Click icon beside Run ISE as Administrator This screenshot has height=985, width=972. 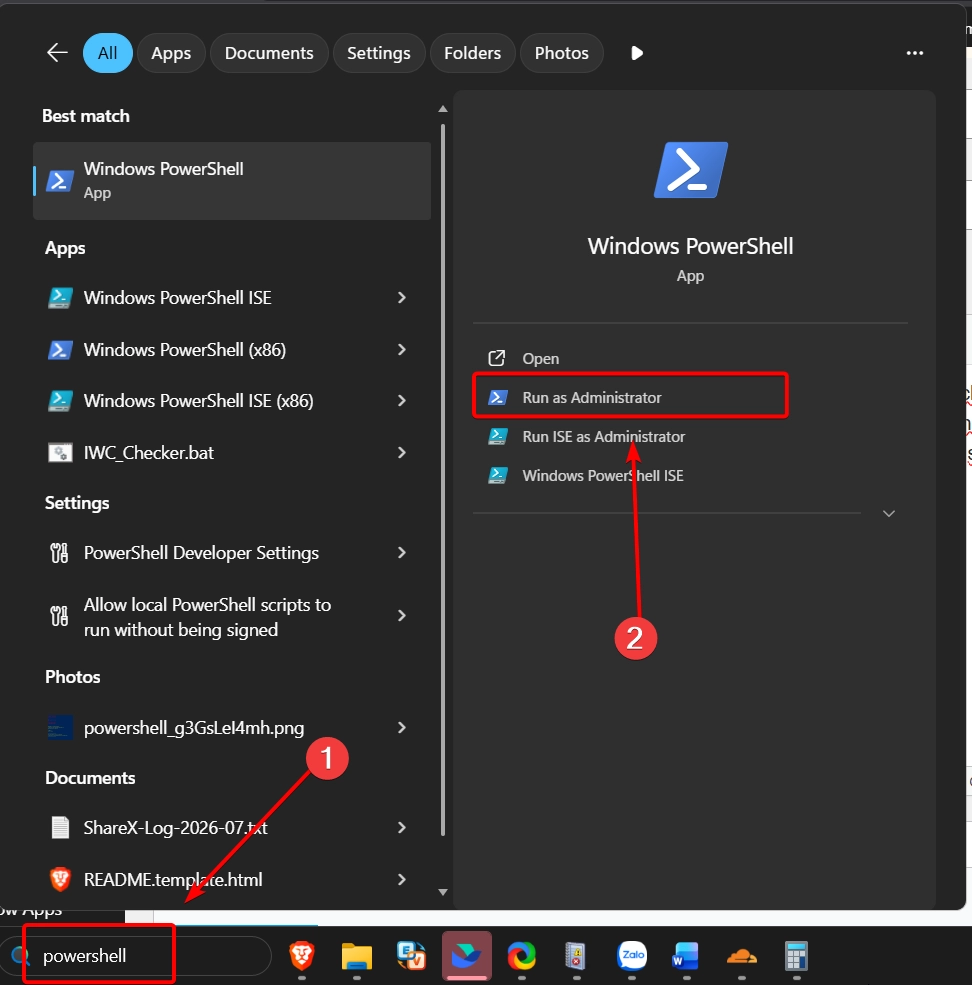click(x=498, y=436)
